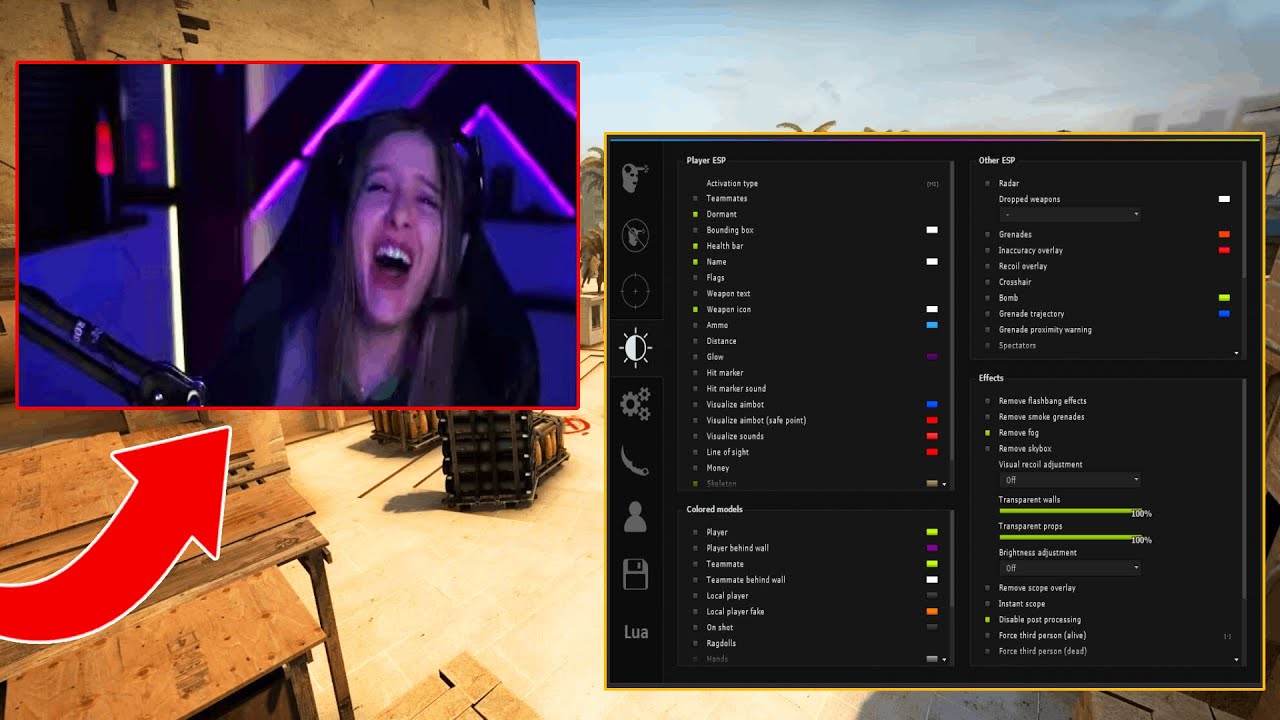The width and height of the screenshot is (1280, 720).
Task: Open the Glow purple color swatch
Action: point(932,357)
